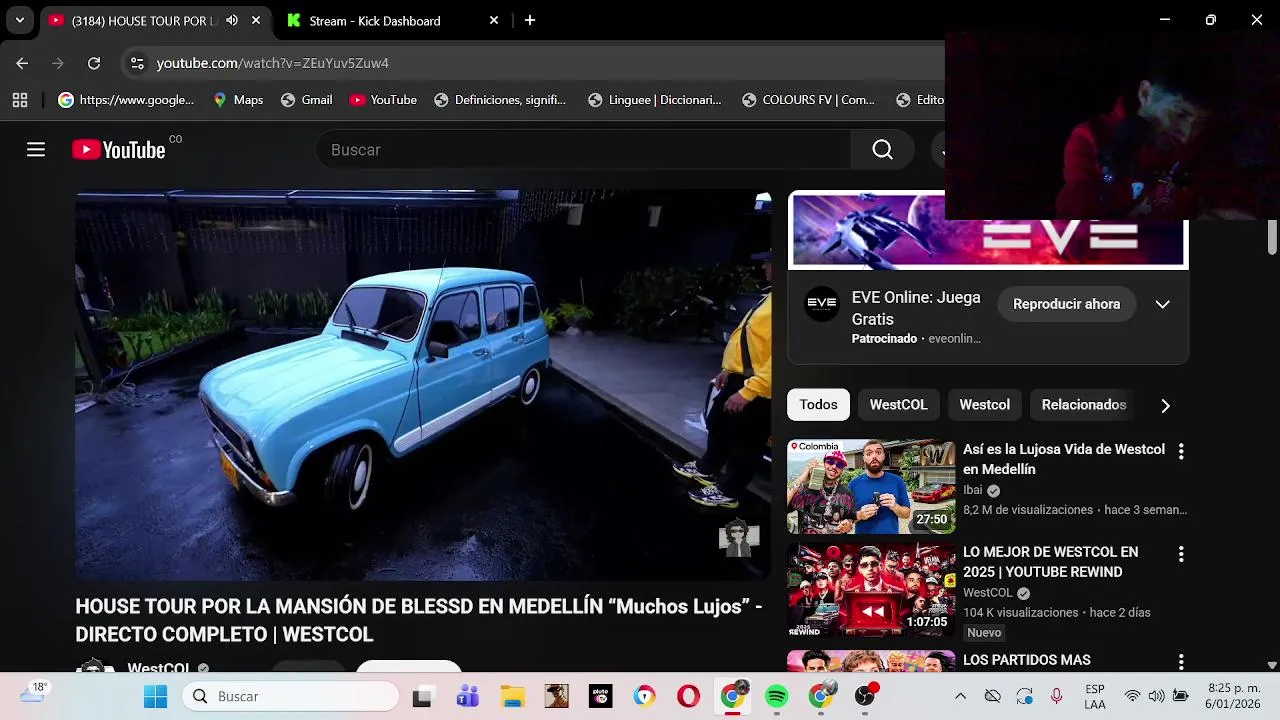Open options menu for LOS PARTIDOS MAS video
Viewport: 1280px width, 720px height.
click(1181, 662)
